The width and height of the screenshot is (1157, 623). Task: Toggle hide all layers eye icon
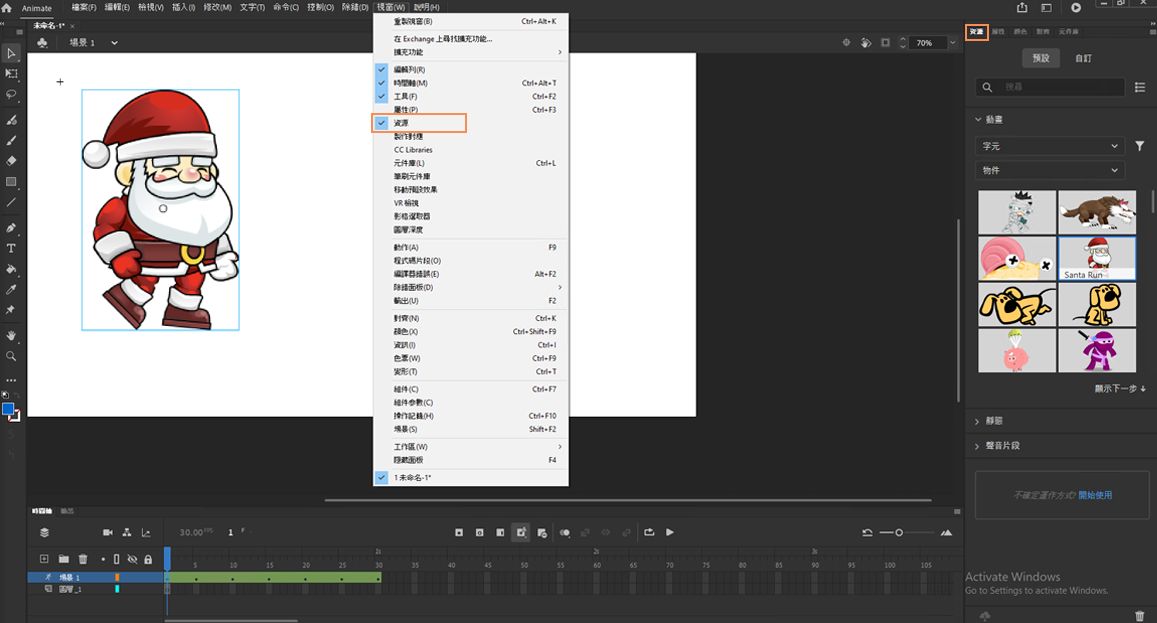132,560
